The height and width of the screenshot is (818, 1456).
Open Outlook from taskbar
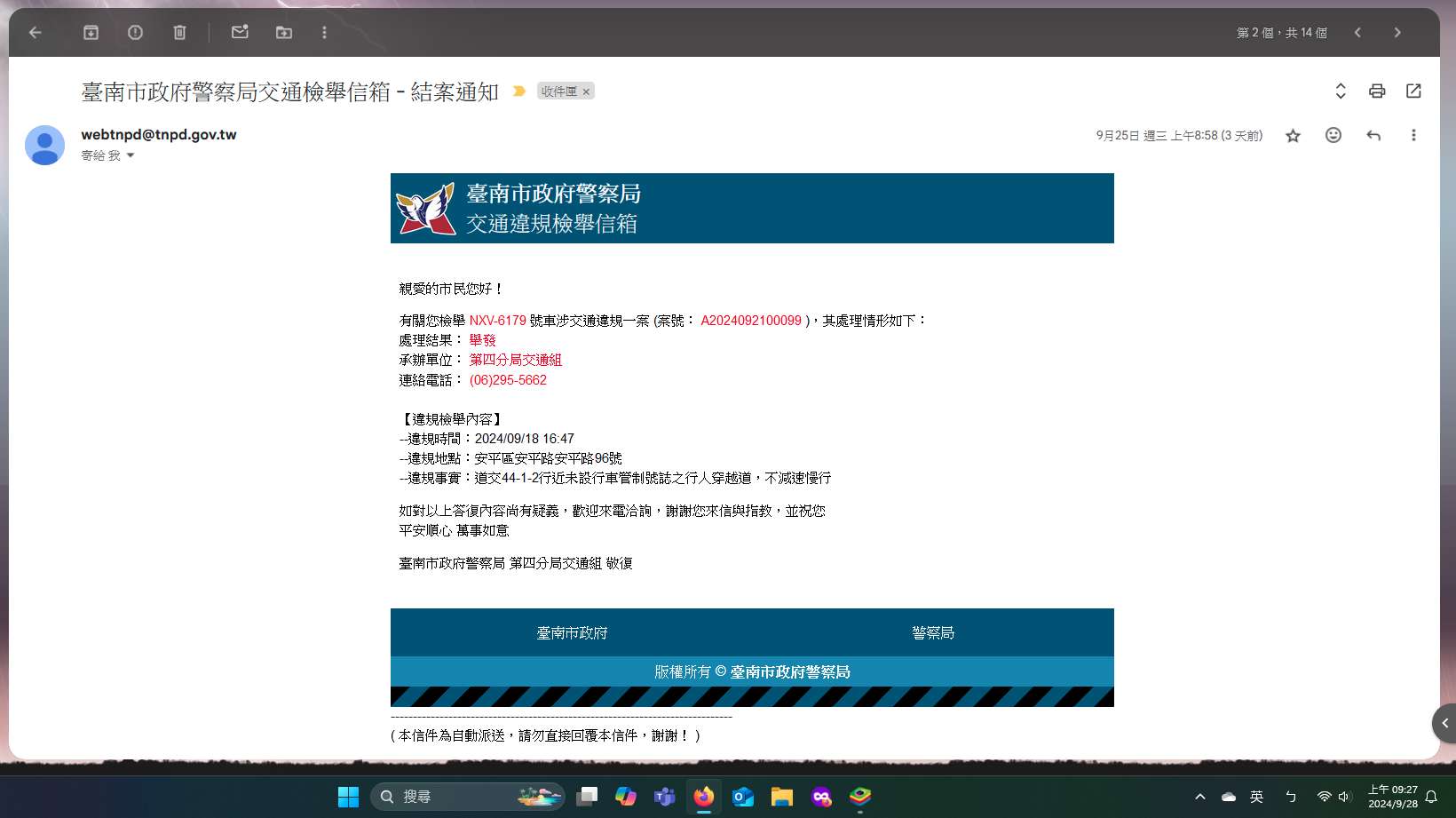[x=743, y=797]
